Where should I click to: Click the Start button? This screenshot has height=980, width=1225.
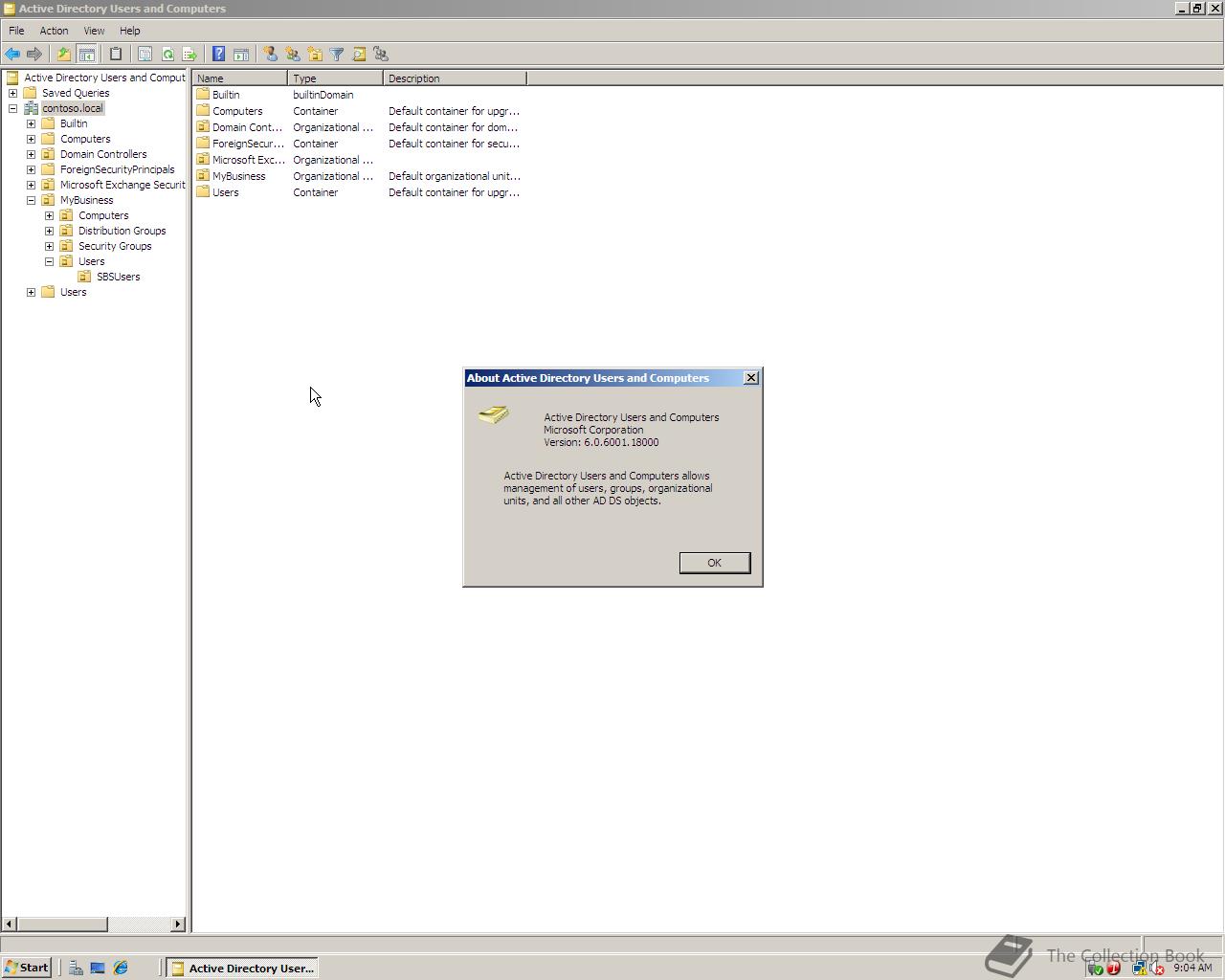click(27, 968)
